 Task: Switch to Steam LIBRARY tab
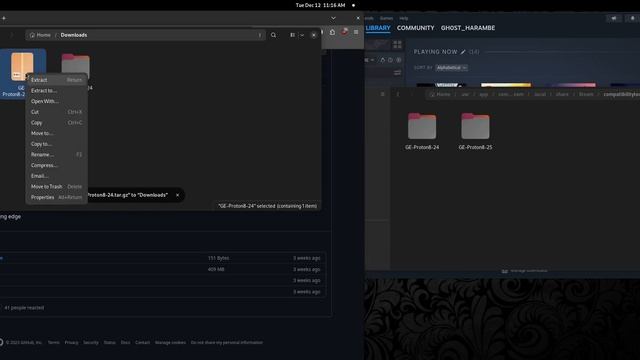tap(378, 28)
